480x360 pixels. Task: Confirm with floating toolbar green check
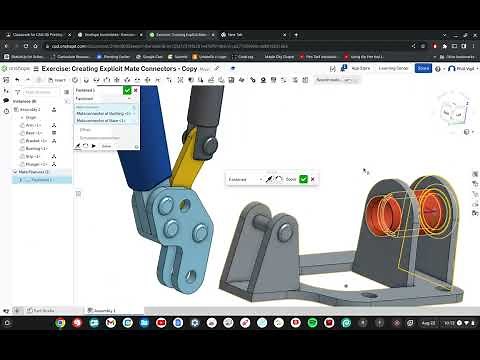click(303, 179)
